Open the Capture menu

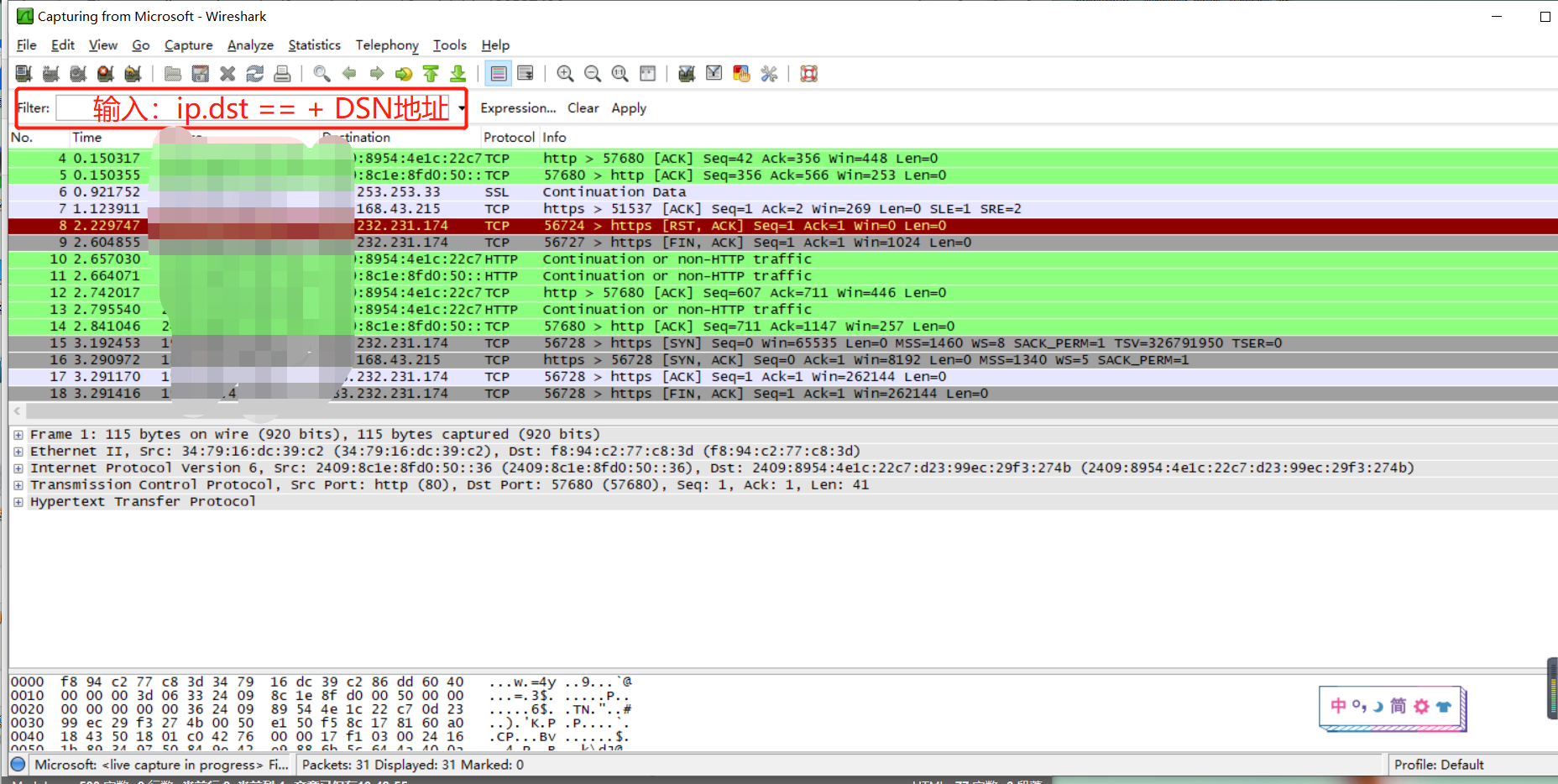[188, 45]
